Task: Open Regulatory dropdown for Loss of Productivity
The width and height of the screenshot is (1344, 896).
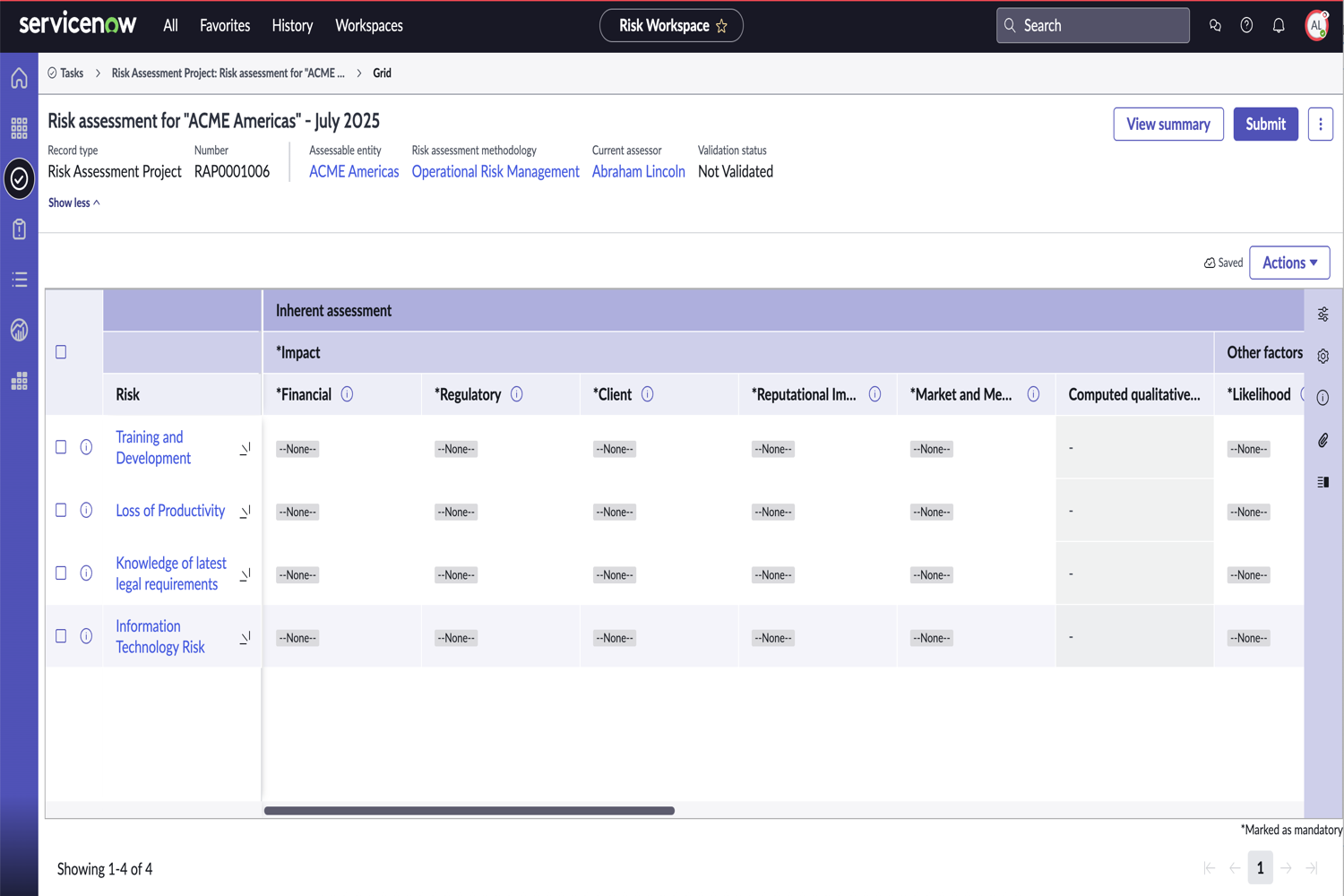Action: (456, 513)
